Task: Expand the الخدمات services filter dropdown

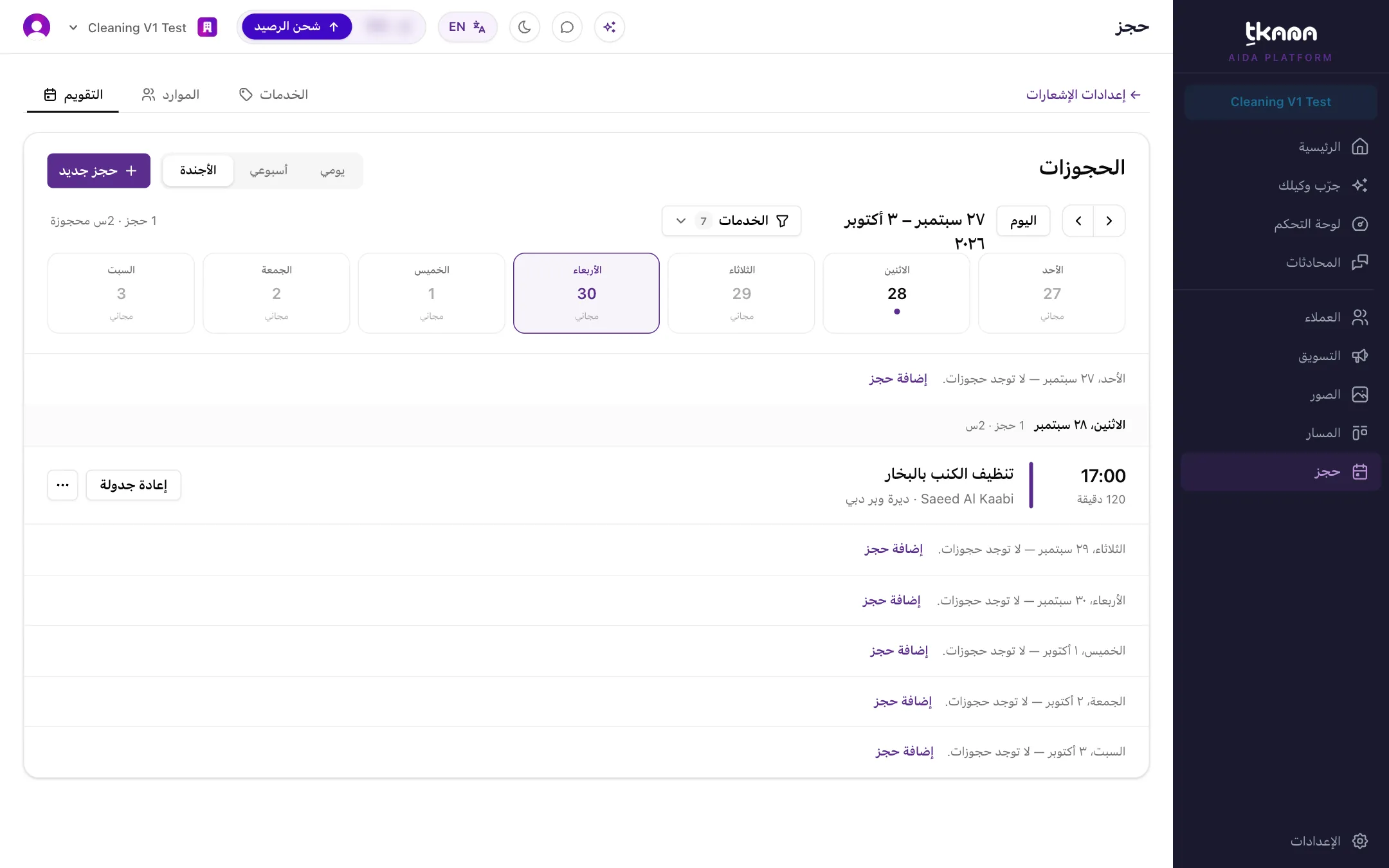Action: pyautogui.click(x=731, y=221)
